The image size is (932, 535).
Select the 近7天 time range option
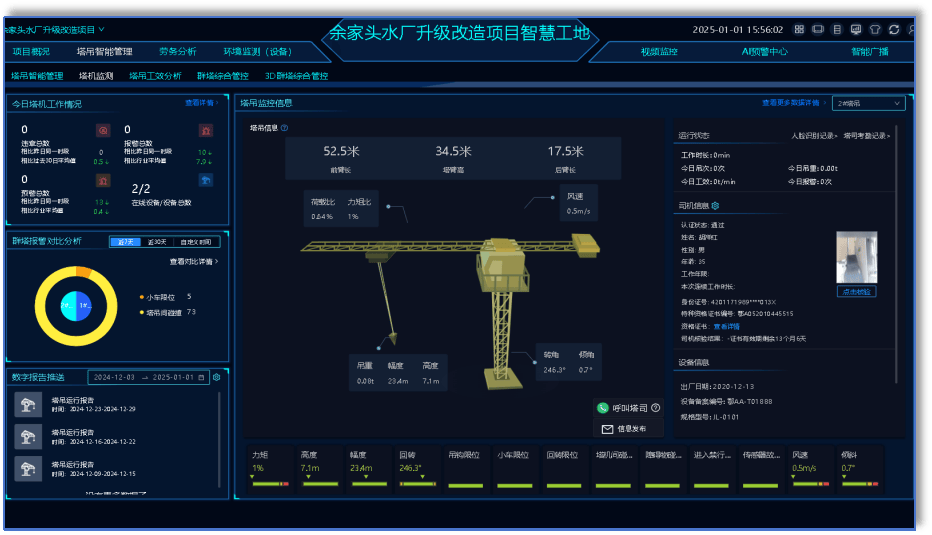pyautogui.click(x=126, y=241)
